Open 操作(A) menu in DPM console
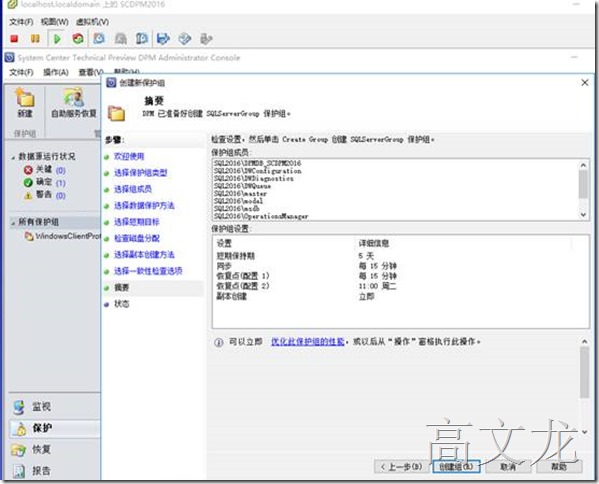The width and height of the screenshot is (599, 484). pos(56,72)
